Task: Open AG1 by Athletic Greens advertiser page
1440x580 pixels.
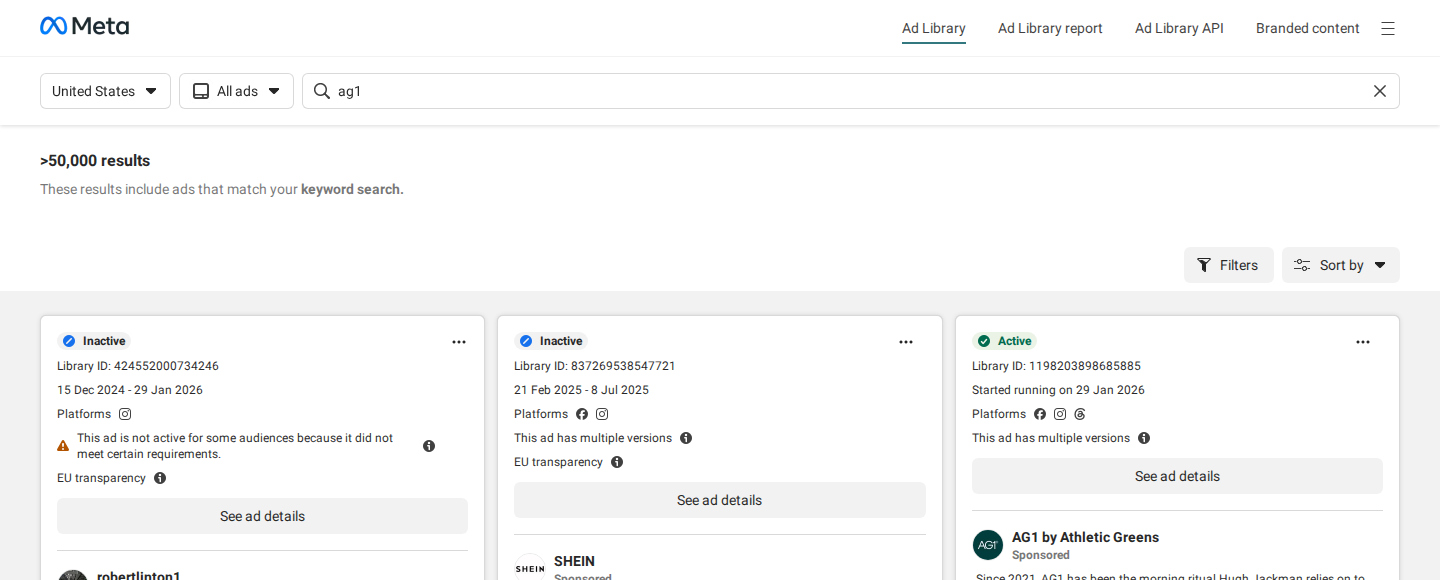Action: tap(1085, 537)
